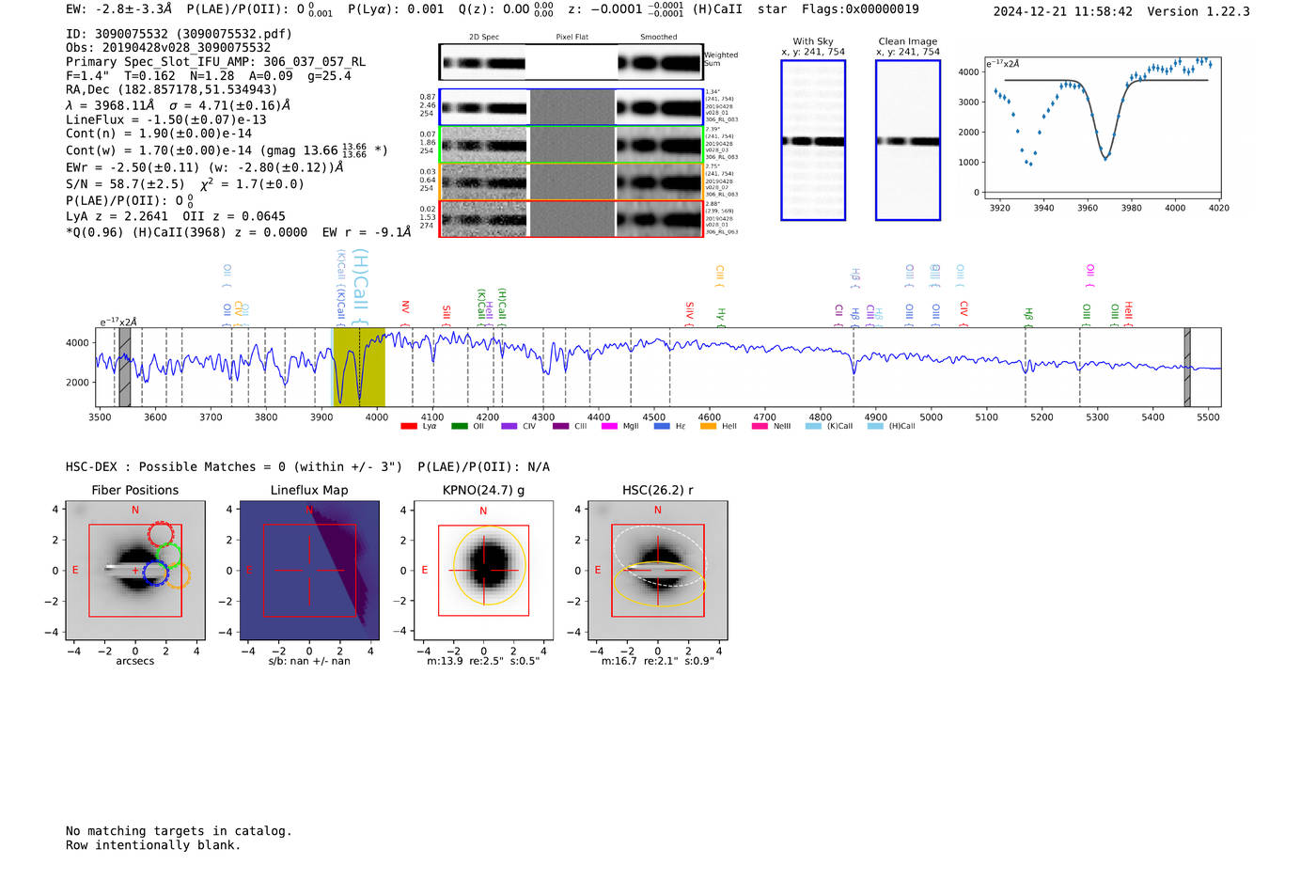The image size is (1316, 896).
Task: Click the blue dashed fiber circle
Action: [x=156, y=573]
